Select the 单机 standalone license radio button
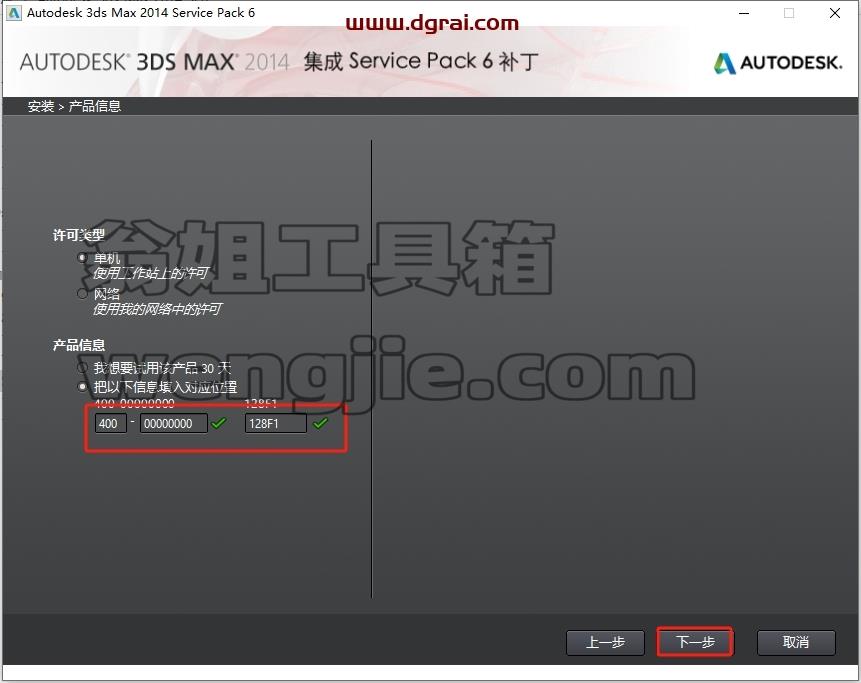The height and width of the screenshot is (683, 861). pos(82,257)
